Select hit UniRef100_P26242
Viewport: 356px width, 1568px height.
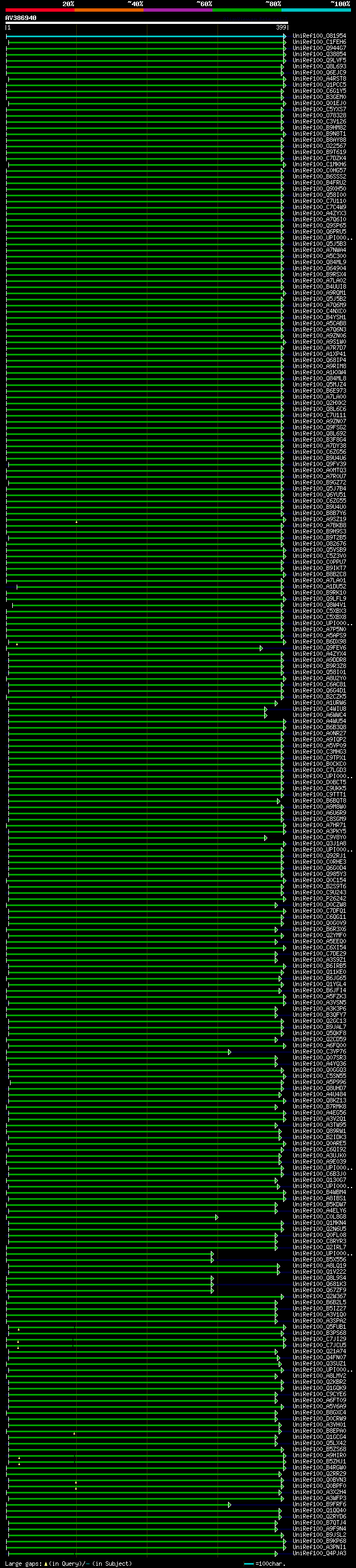[x=319, y=898]
